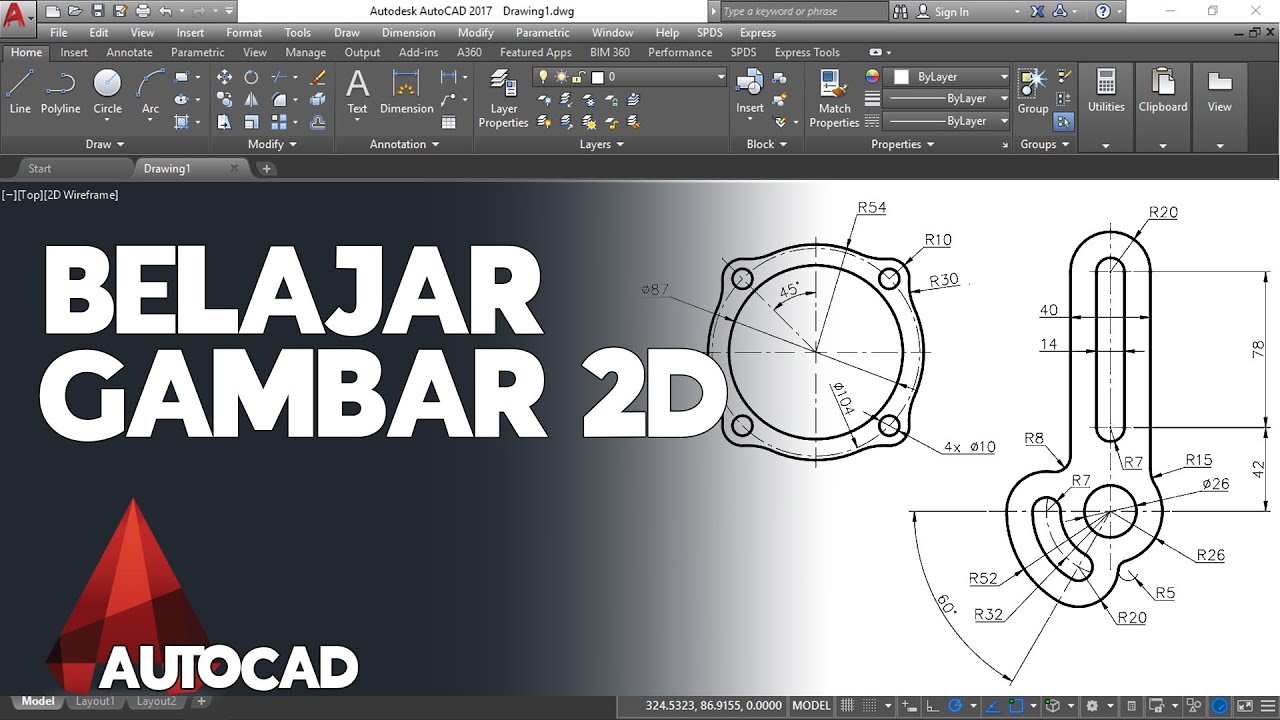This screenshot has height=720, width=1280.
Task: Click the Plot printer icon in quick access toolbar
Action: point(143,11)
